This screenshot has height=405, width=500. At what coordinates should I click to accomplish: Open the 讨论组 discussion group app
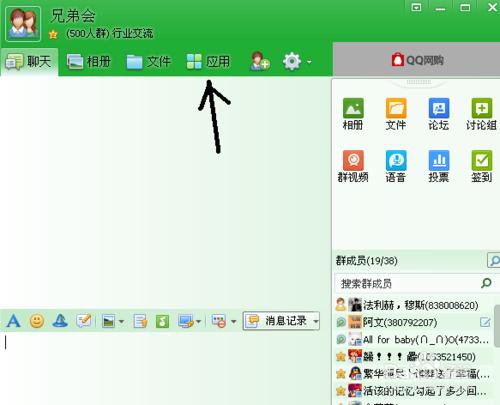coord(481,114)
